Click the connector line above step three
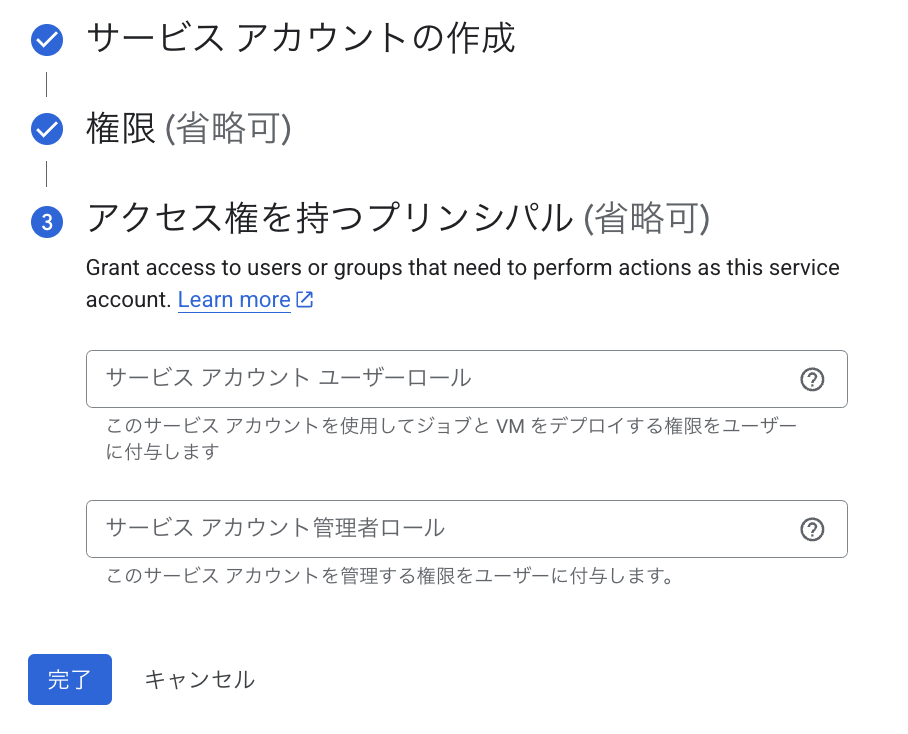 47,174
